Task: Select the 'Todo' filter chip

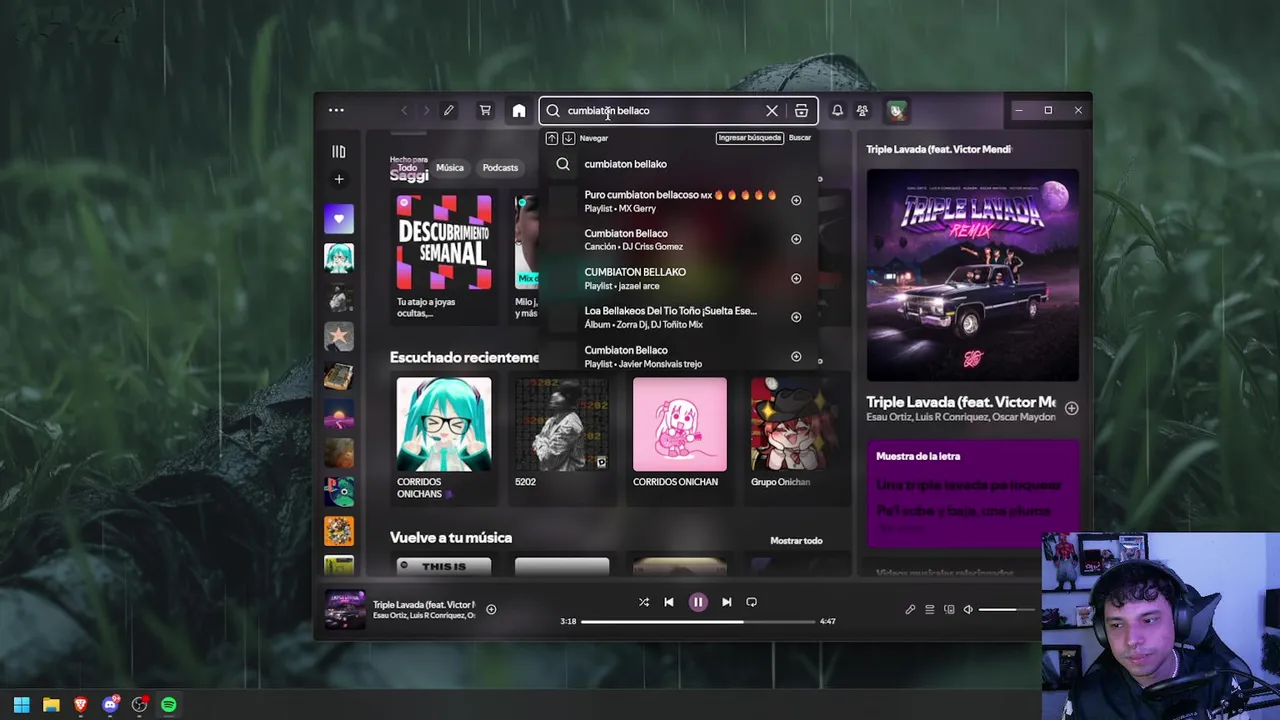Action: 408,168
